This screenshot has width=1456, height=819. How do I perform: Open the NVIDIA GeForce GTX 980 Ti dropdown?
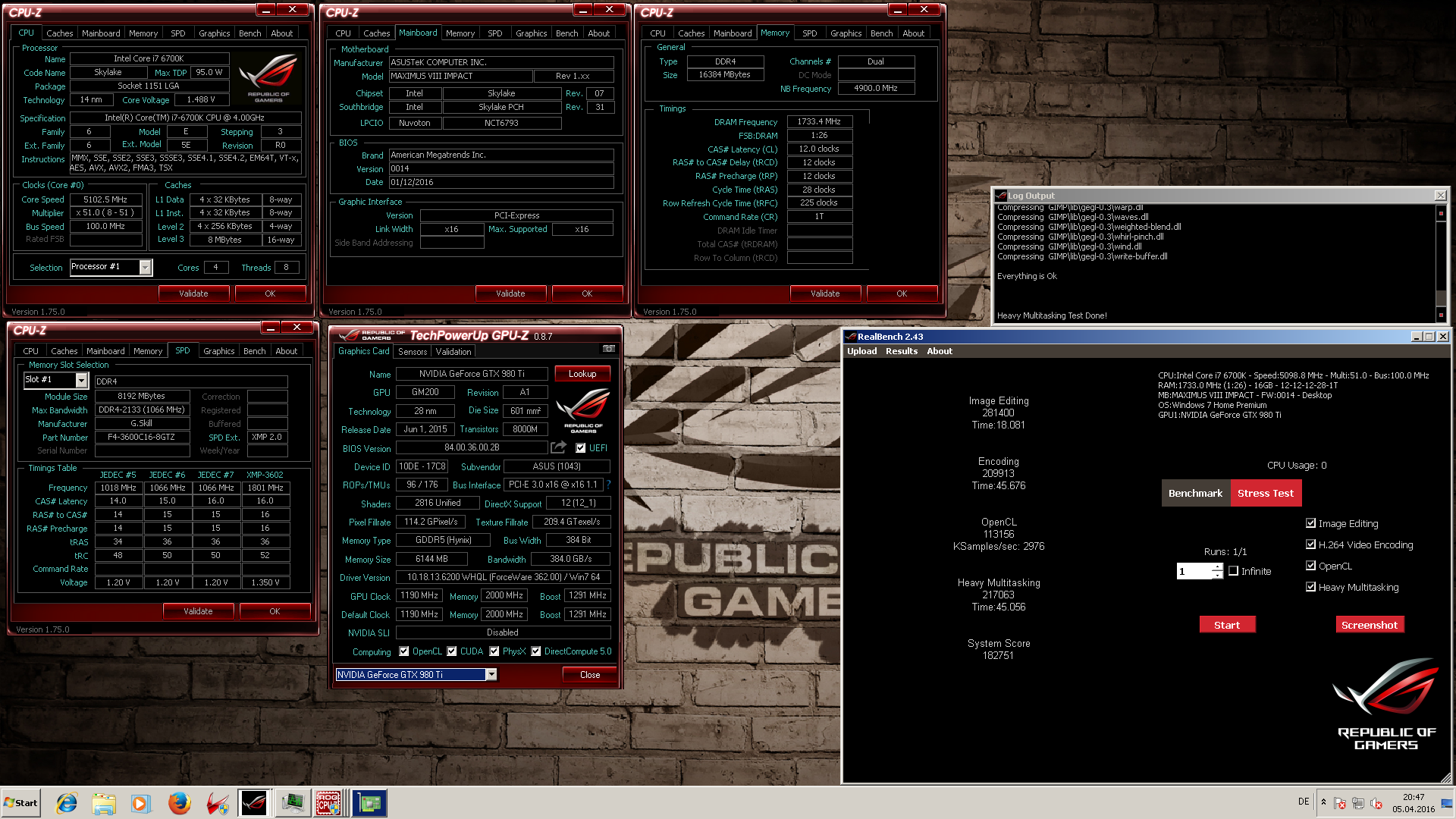tap(491, 675)
